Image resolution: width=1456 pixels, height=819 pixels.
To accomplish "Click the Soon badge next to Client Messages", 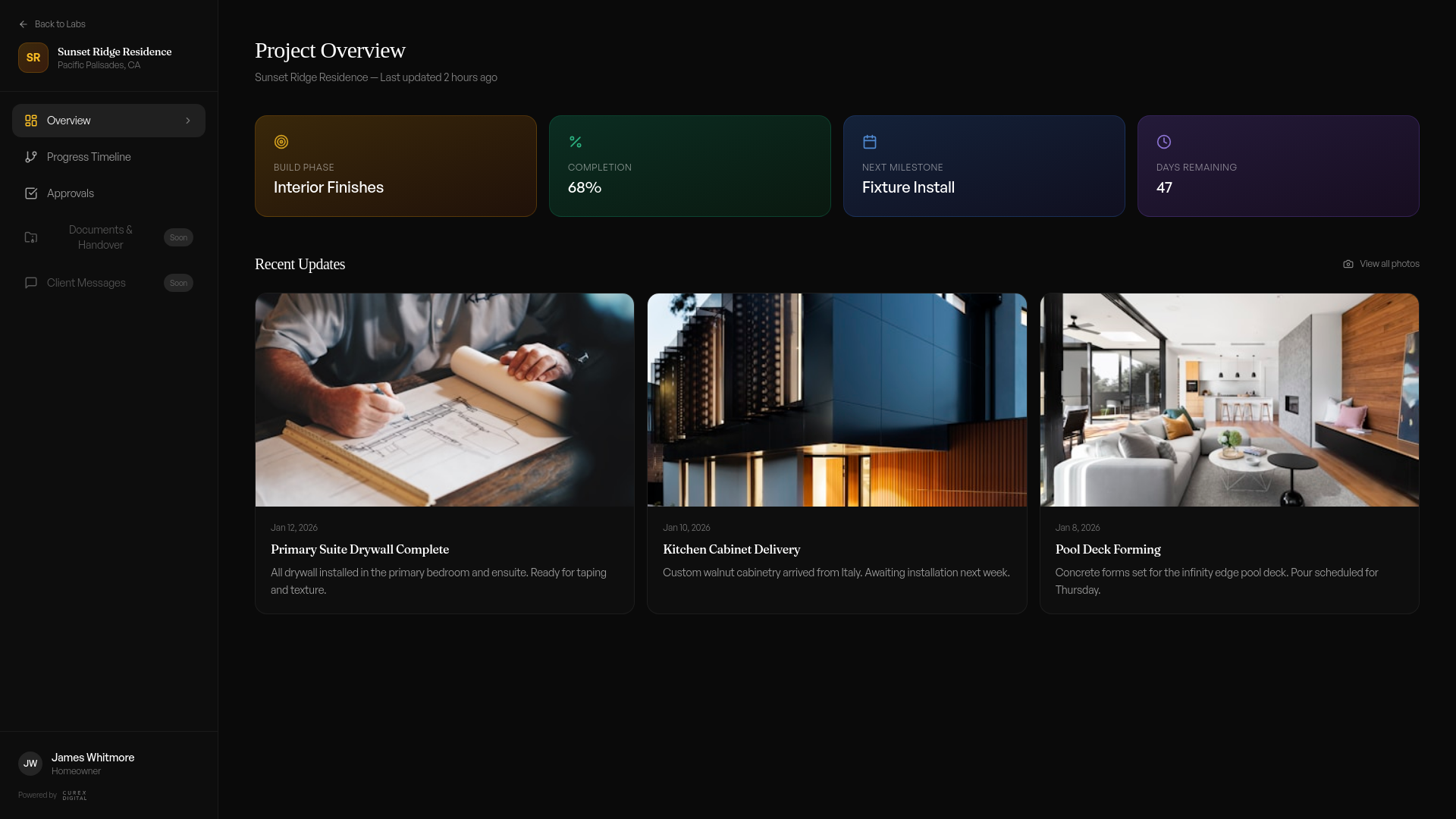I will [178, 283].
